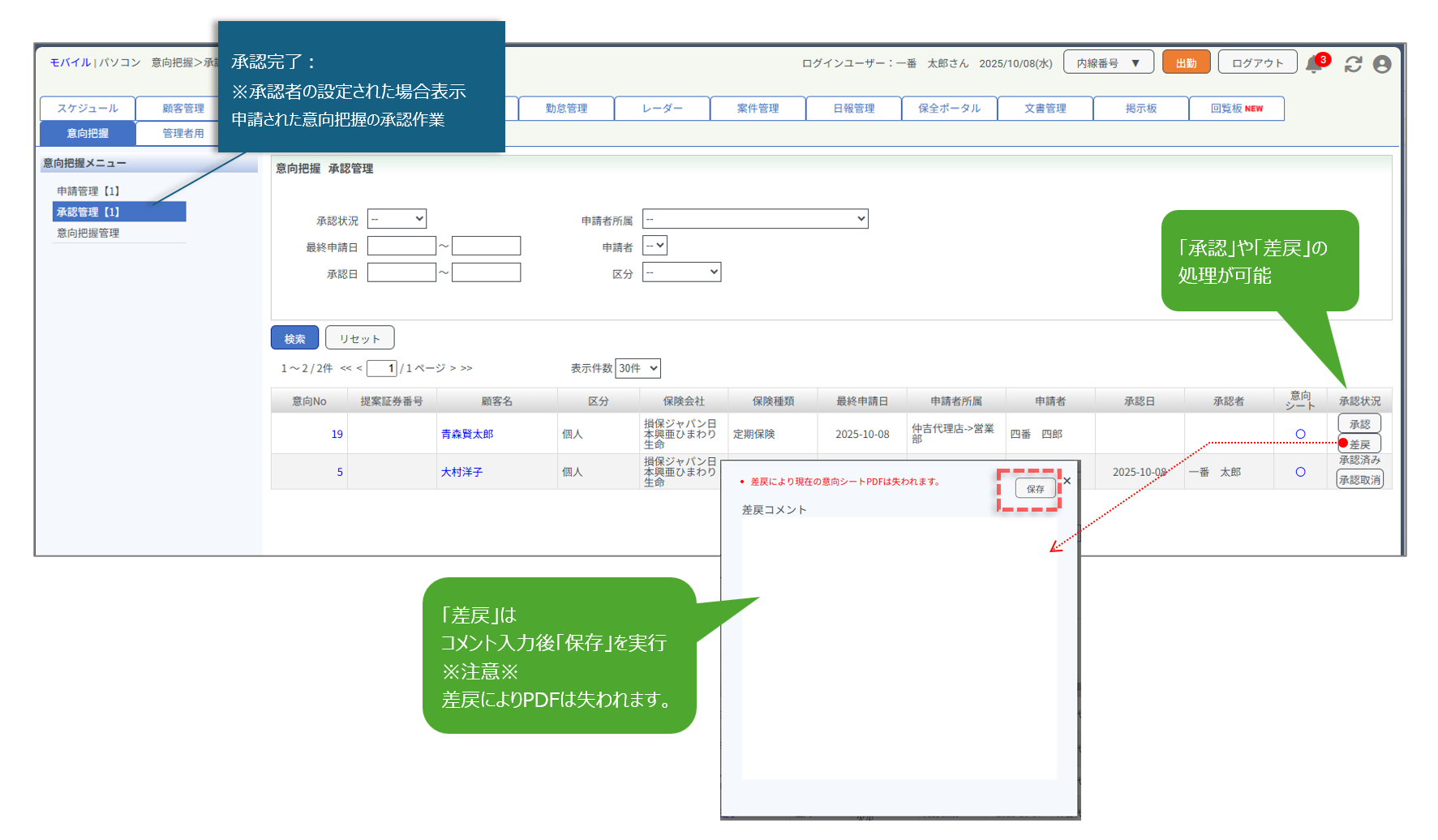1438x840 pixels.
Task: Click the 差戻コメント text area
Action: 899,649
